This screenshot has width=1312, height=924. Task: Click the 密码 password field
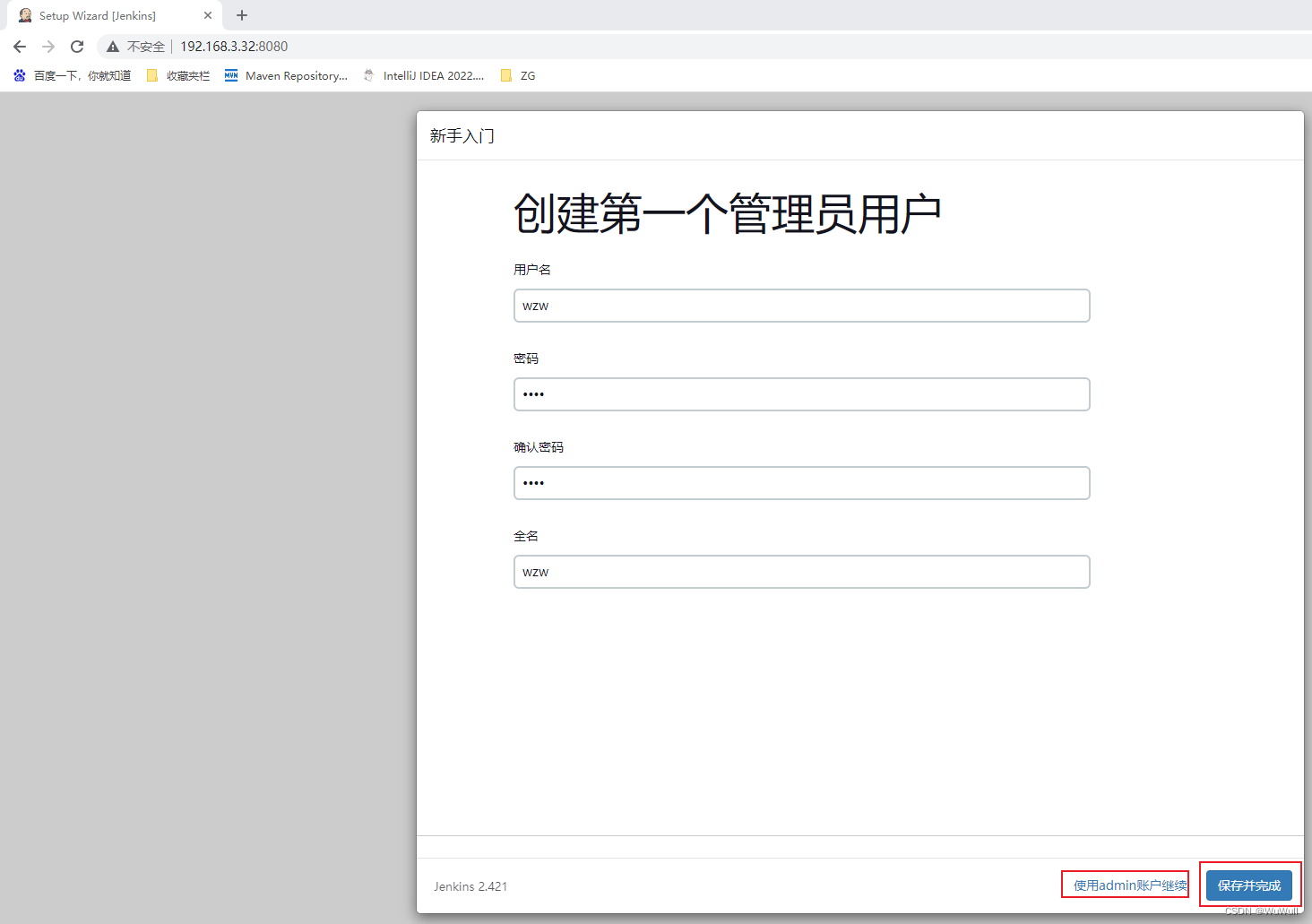click(802, 394)
